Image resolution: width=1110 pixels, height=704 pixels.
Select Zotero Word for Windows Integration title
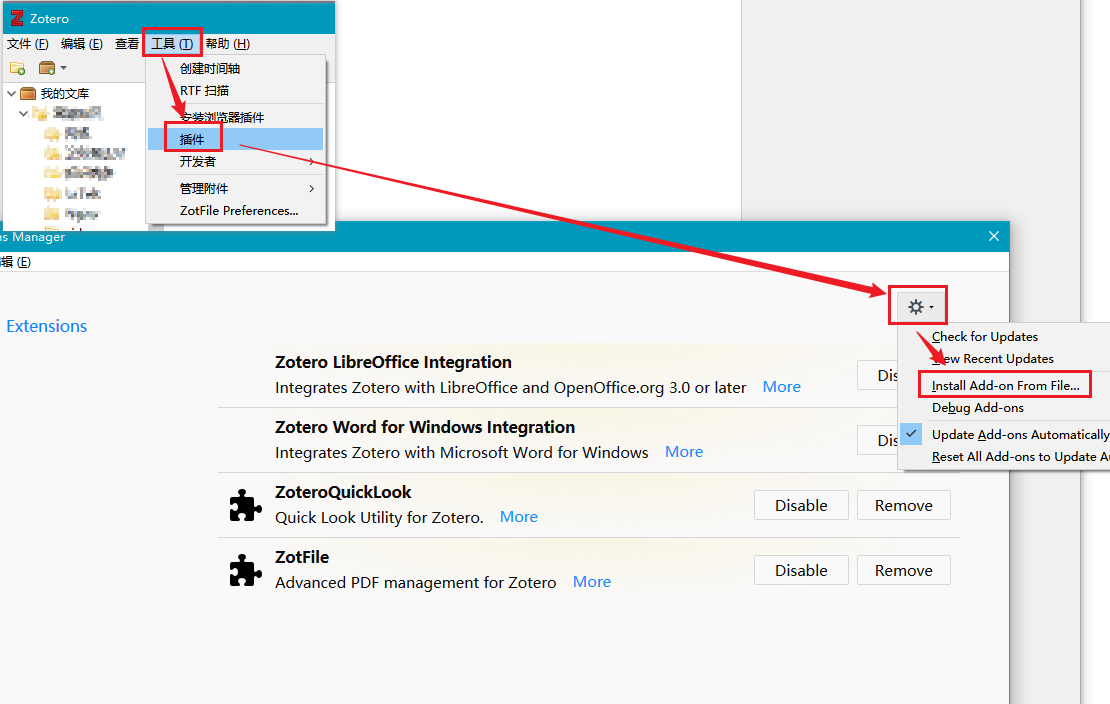click(425, 427)
